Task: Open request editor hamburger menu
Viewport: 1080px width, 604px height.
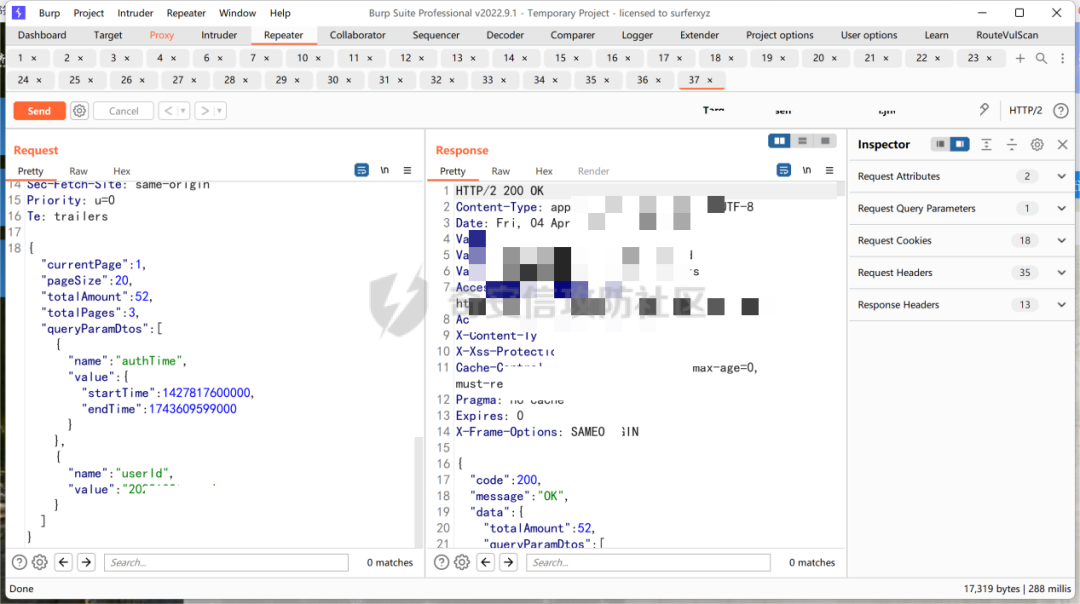Action: (x=408, y=170)
